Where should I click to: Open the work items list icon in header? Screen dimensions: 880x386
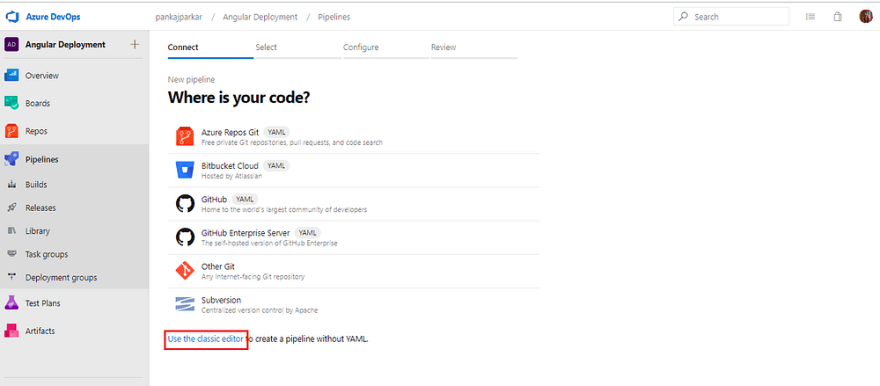pyautogui.click(x=810, y=17)
